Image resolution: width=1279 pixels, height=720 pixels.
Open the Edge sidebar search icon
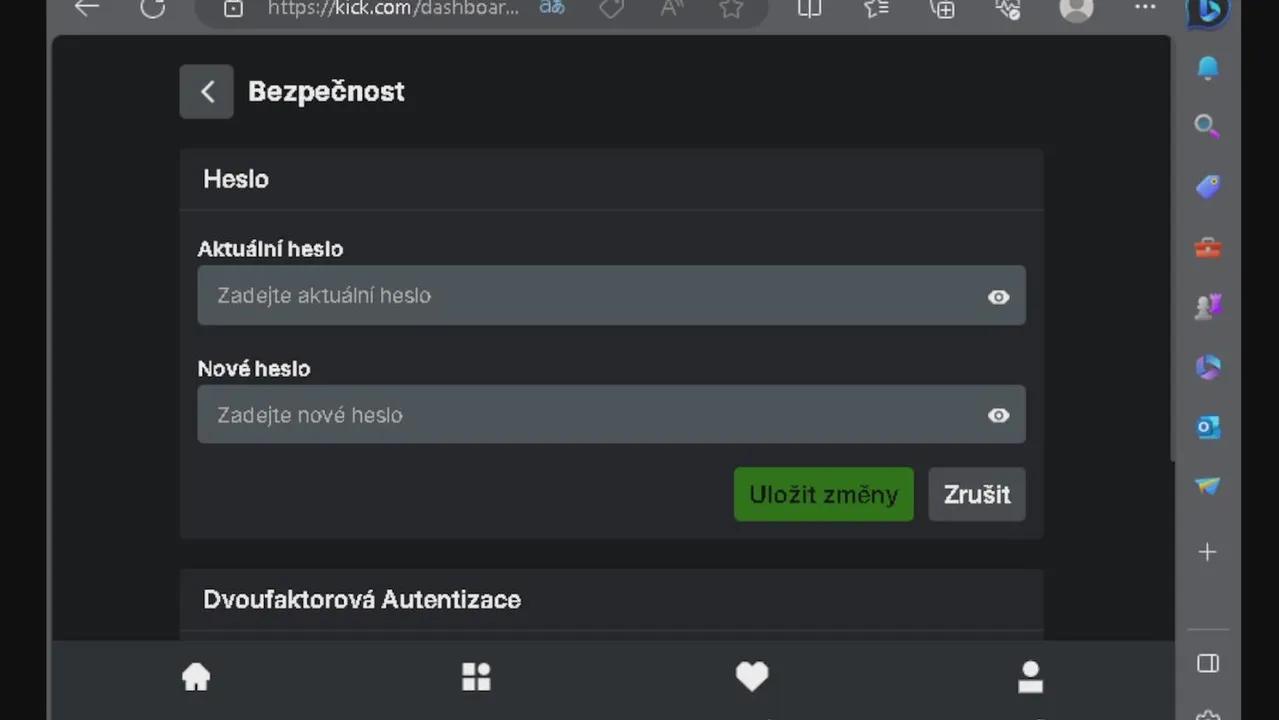(1207, 126)
